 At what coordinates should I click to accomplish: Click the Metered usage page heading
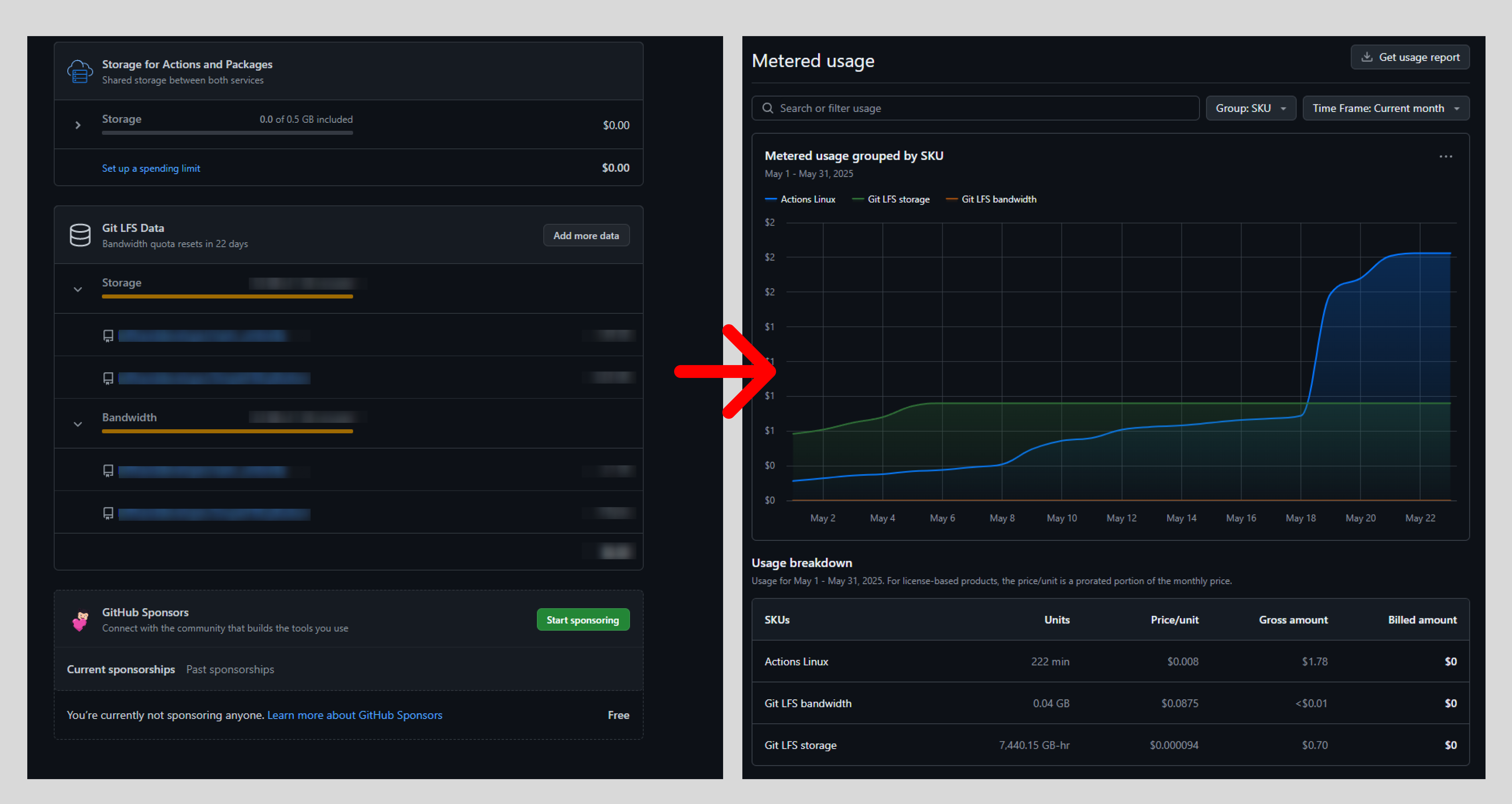coord(813,61)
